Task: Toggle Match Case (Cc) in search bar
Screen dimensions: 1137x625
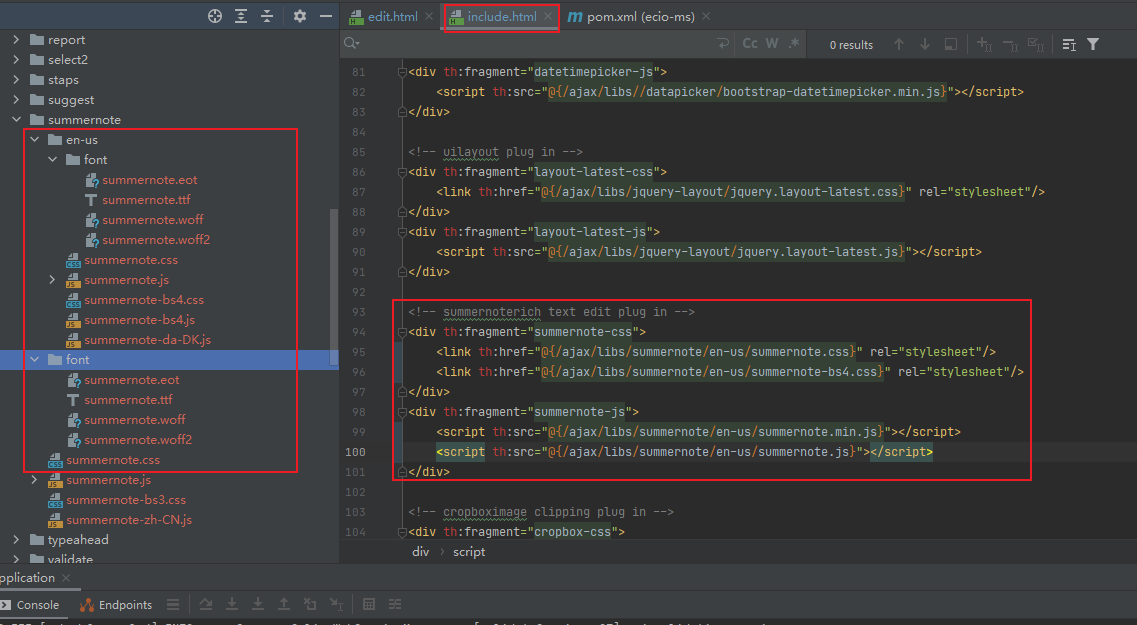Action: tap(750, 44)
